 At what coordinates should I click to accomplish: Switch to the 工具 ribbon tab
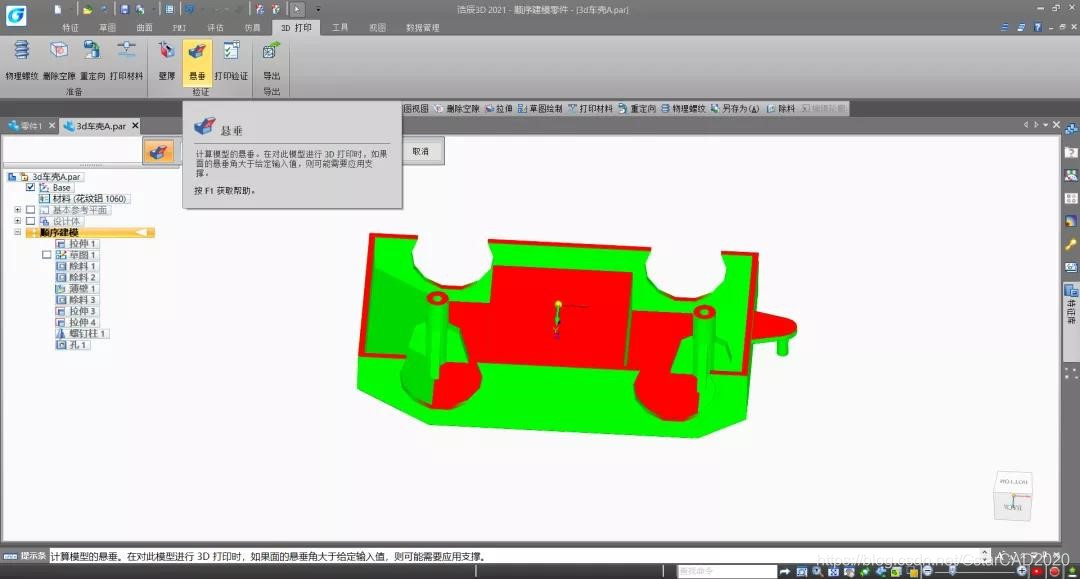340,28
